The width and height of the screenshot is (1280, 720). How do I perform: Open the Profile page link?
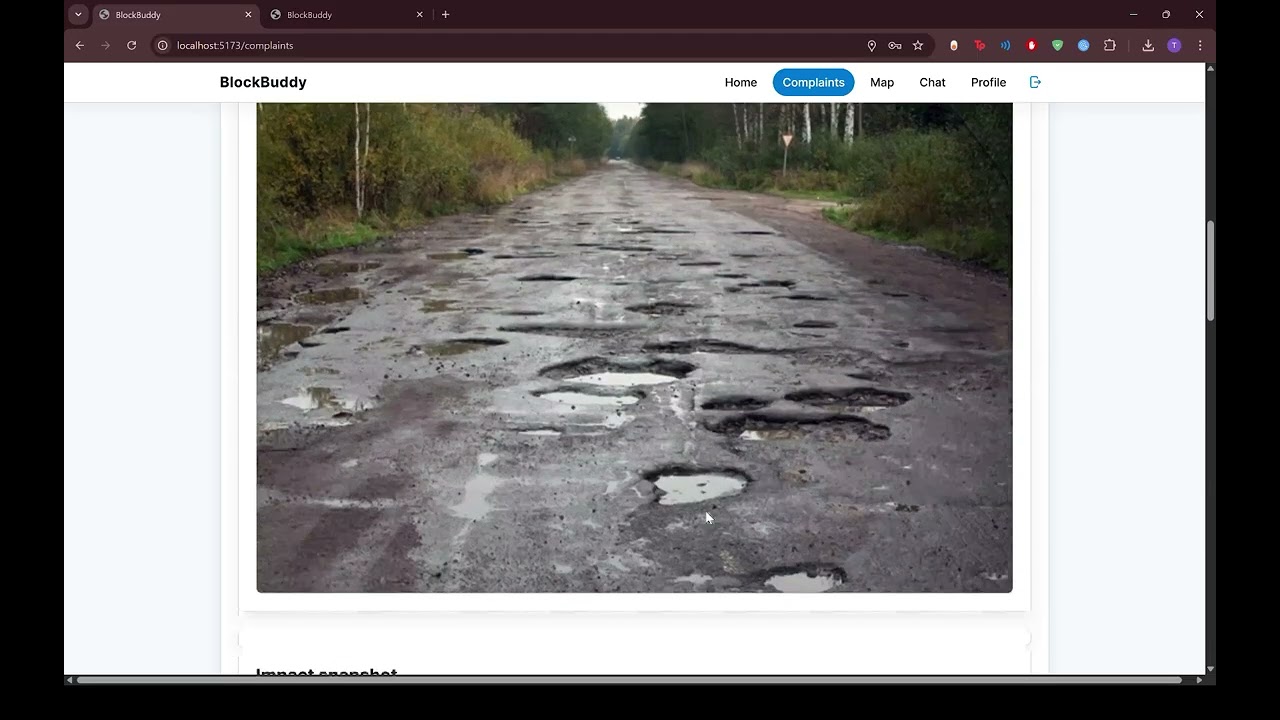988,82
